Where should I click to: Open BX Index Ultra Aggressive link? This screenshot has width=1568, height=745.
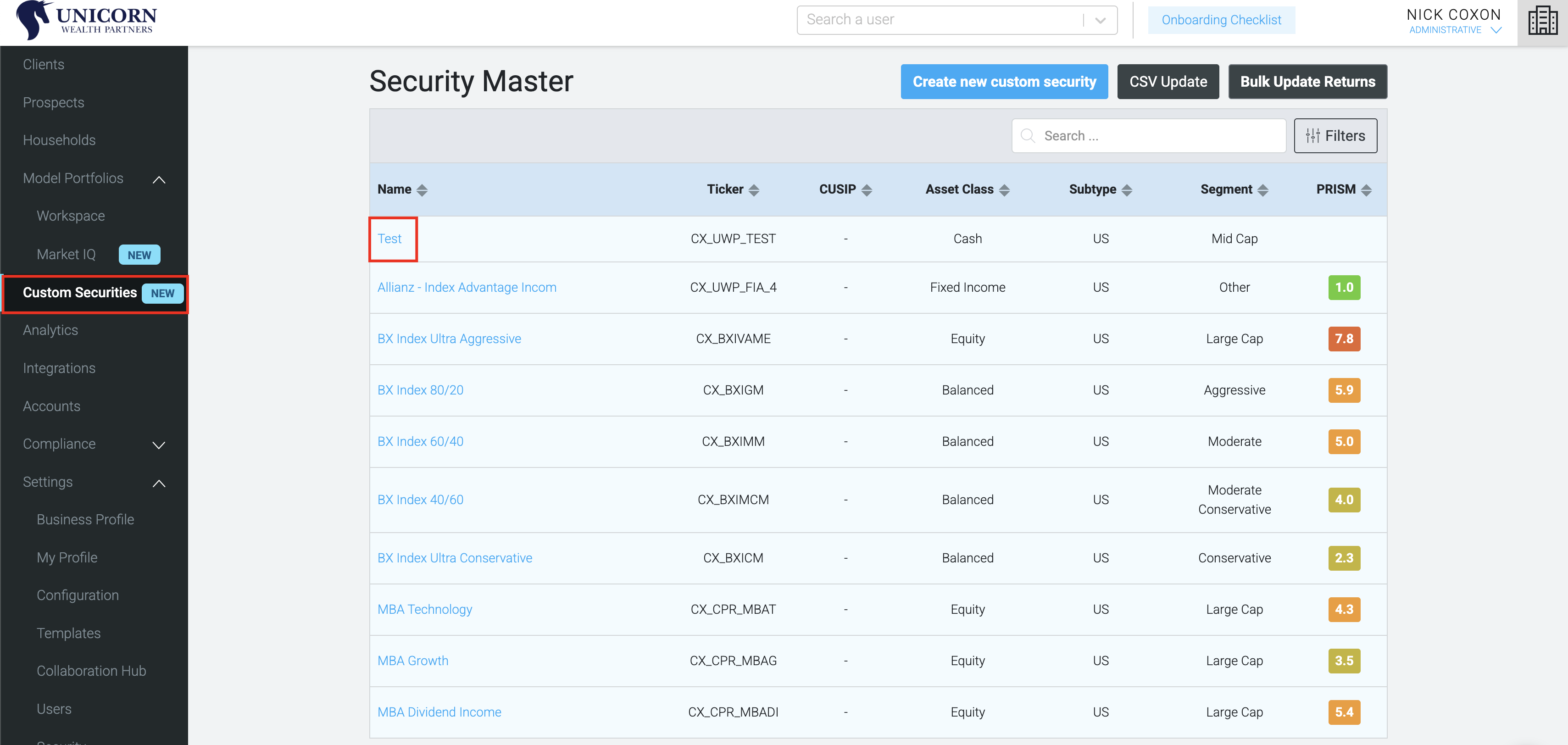point(449,339)
